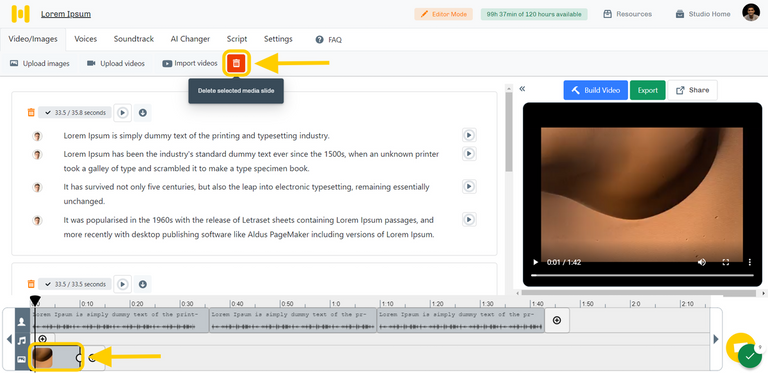Click the green checkmark status widget

(x=749, y=356)
